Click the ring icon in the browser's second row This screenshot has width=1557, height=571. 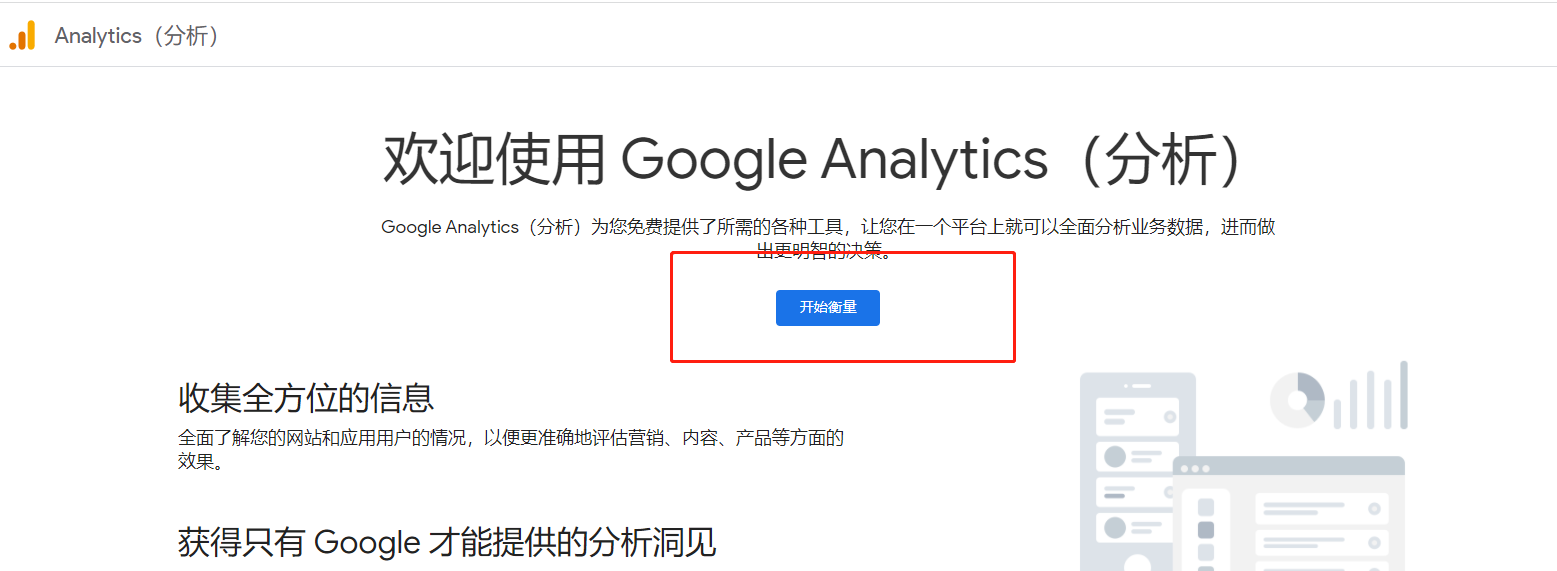[1373, 542]
